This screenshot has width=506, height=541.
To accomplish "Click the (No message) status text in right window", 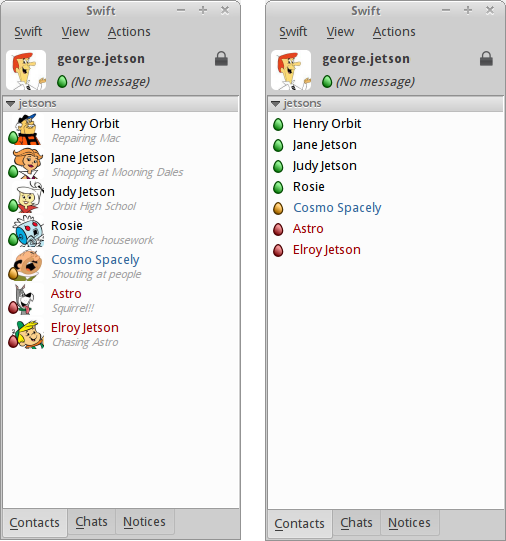I will [375, 82].
